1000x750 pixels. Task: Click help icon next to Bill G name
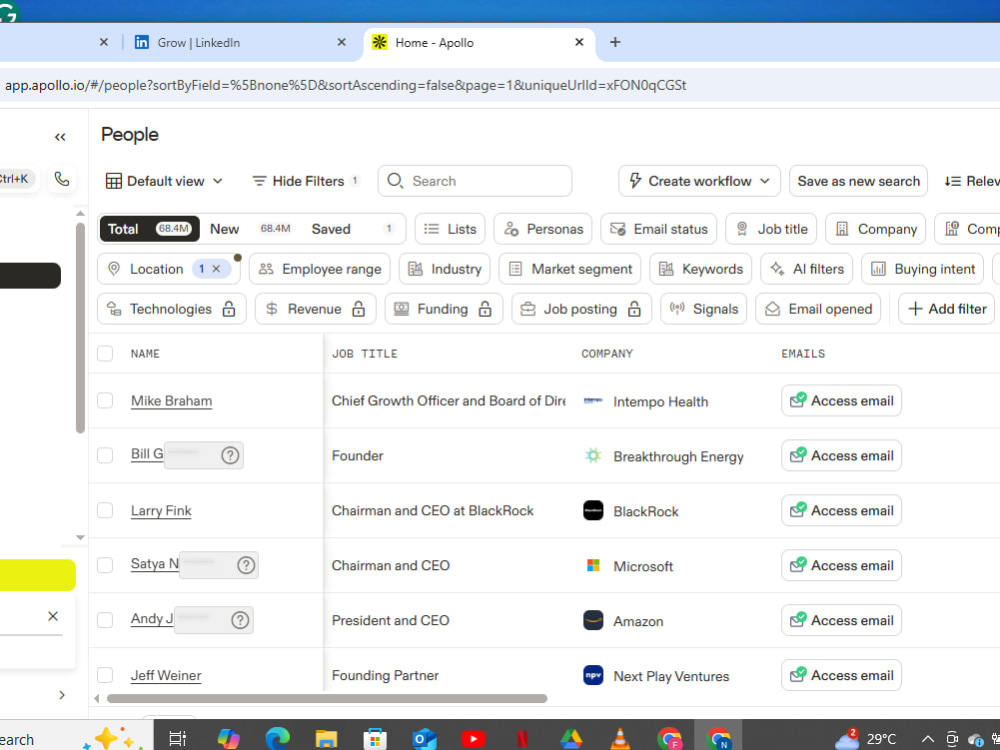tap(230, 455)
